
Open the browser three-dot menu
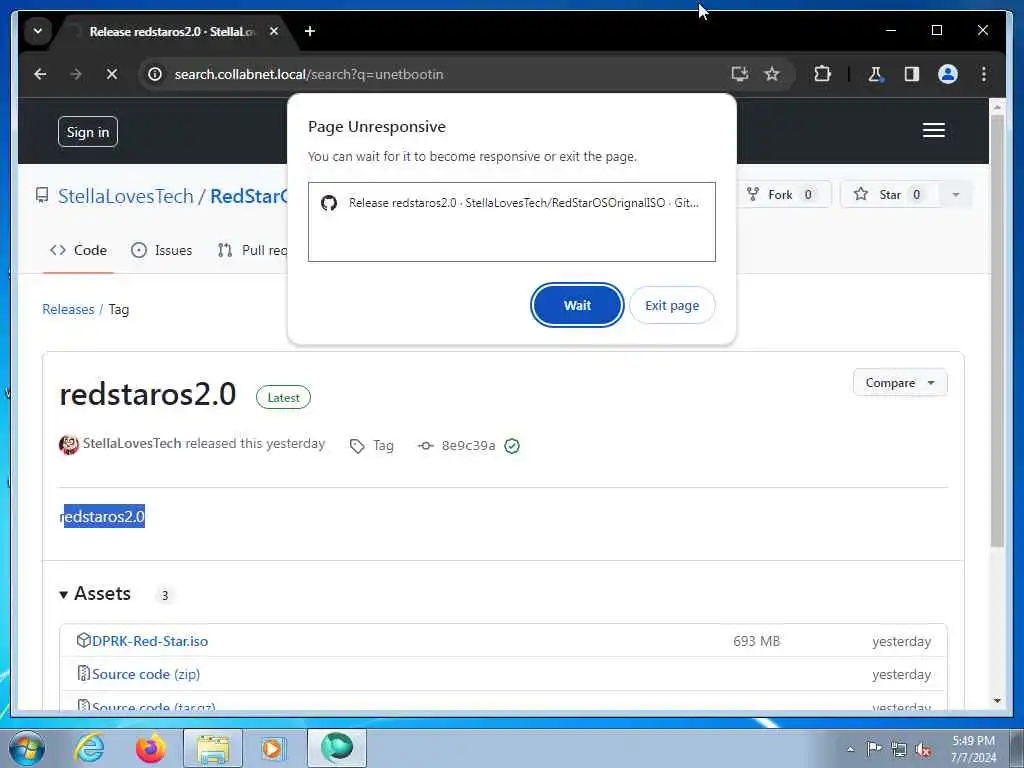click(984, 74)
